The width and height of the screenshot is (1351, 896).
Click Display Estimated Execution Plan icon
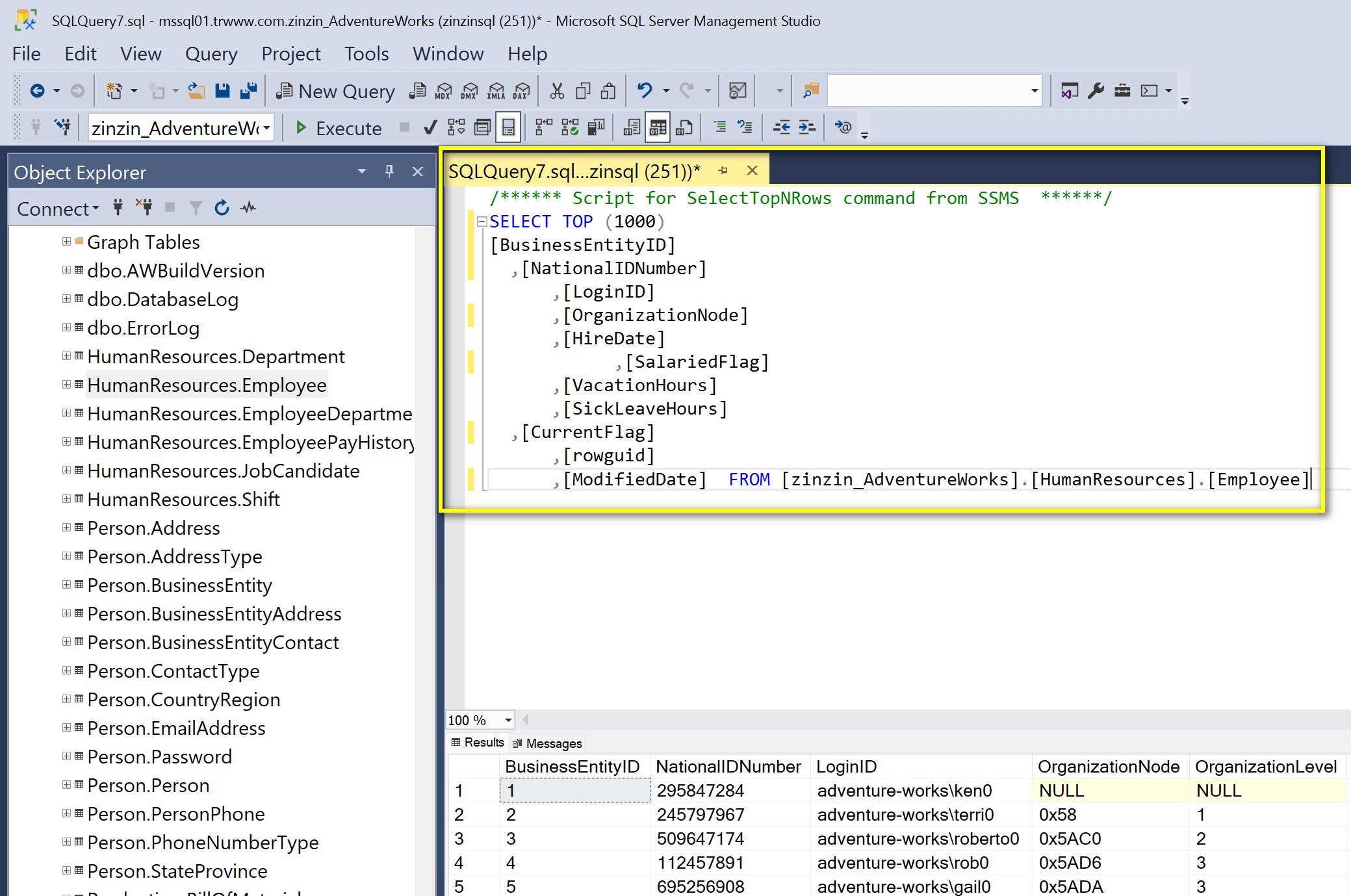coord(456,127)
